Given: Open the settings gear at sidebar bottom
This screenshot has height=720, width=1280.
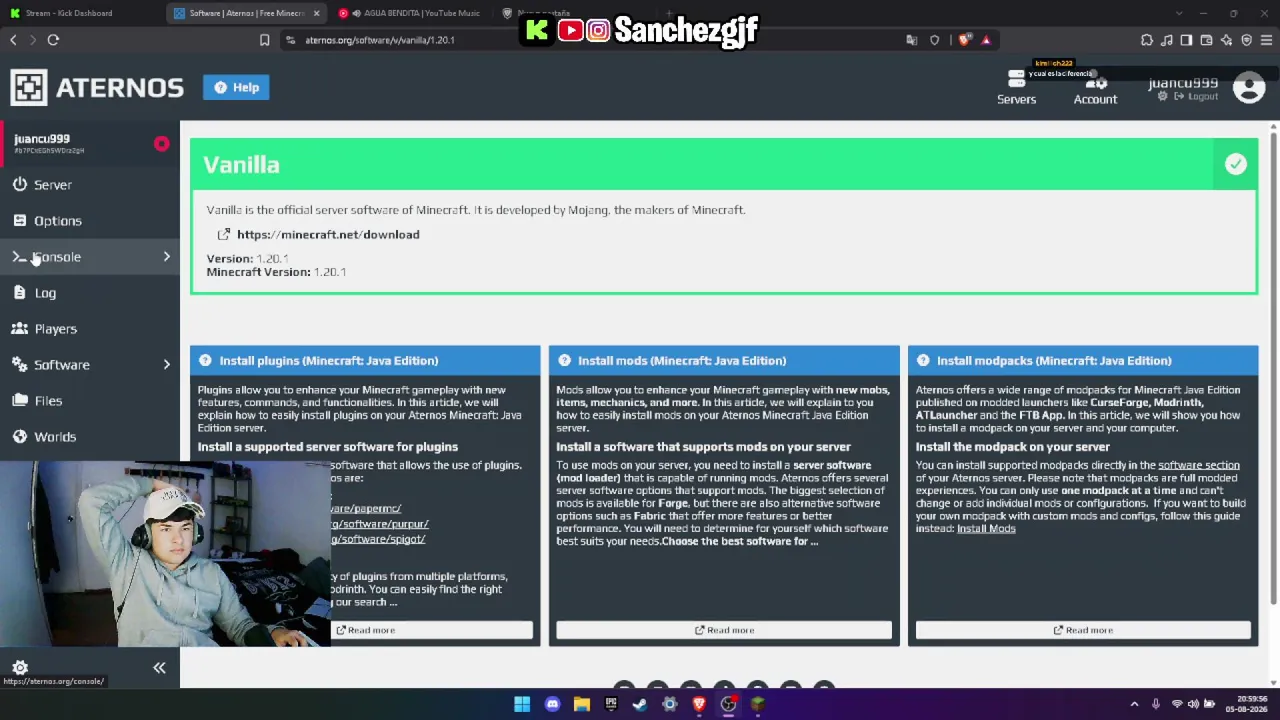Looking at the screenshot, I should [x=20, y=668].
